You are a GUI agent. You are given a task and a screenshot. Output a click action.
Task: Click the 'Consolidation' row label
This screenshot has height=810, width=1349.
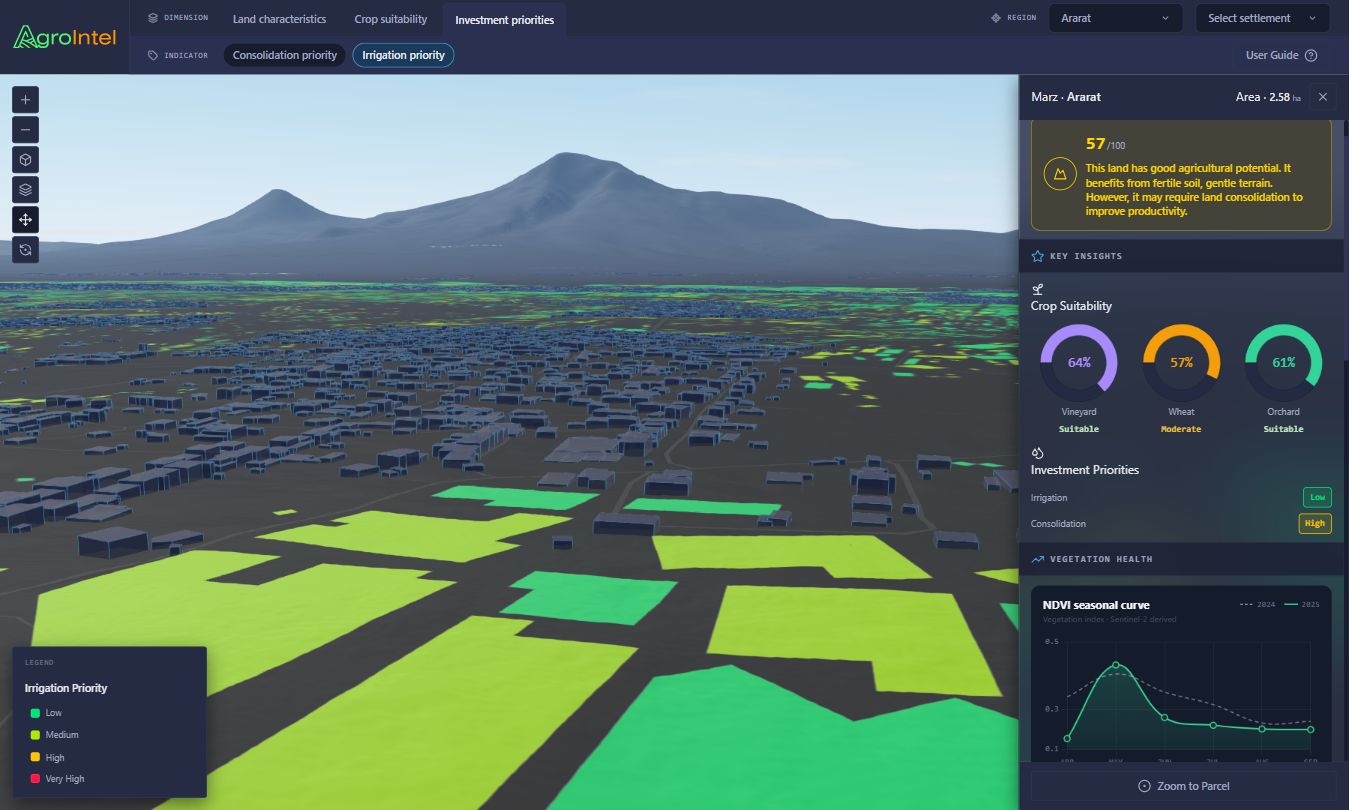pyautogui.click(x=1058, y=523)
